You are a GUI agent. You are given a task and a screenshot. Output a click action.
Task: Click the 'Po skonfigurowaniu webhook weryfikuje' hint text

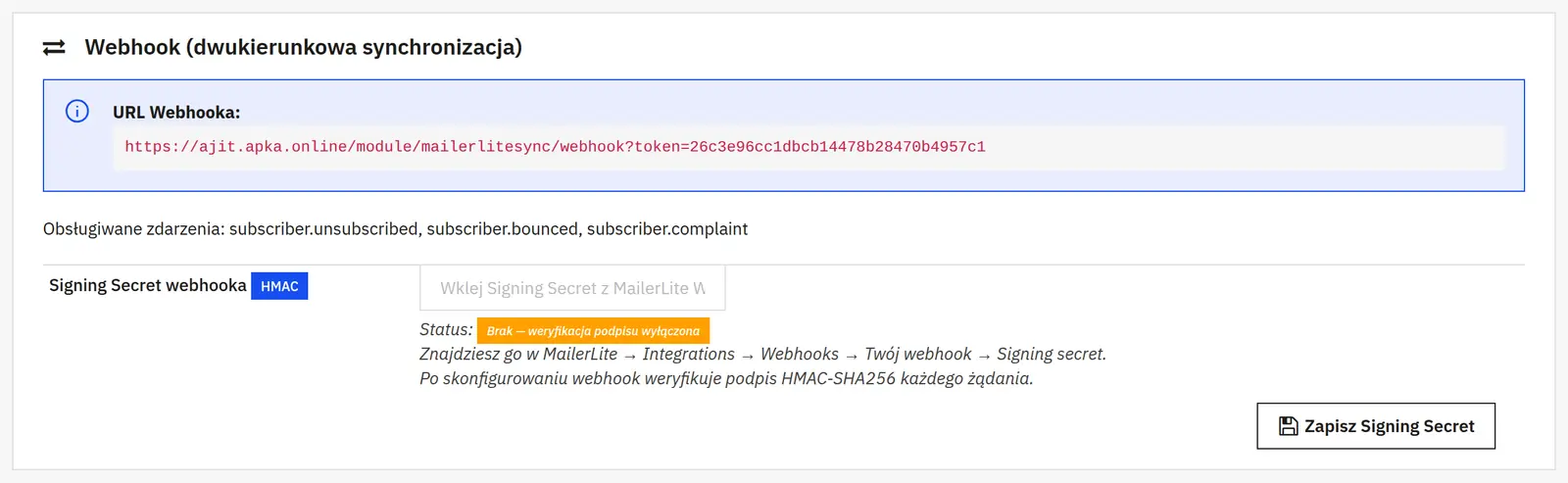pos(726,378)
